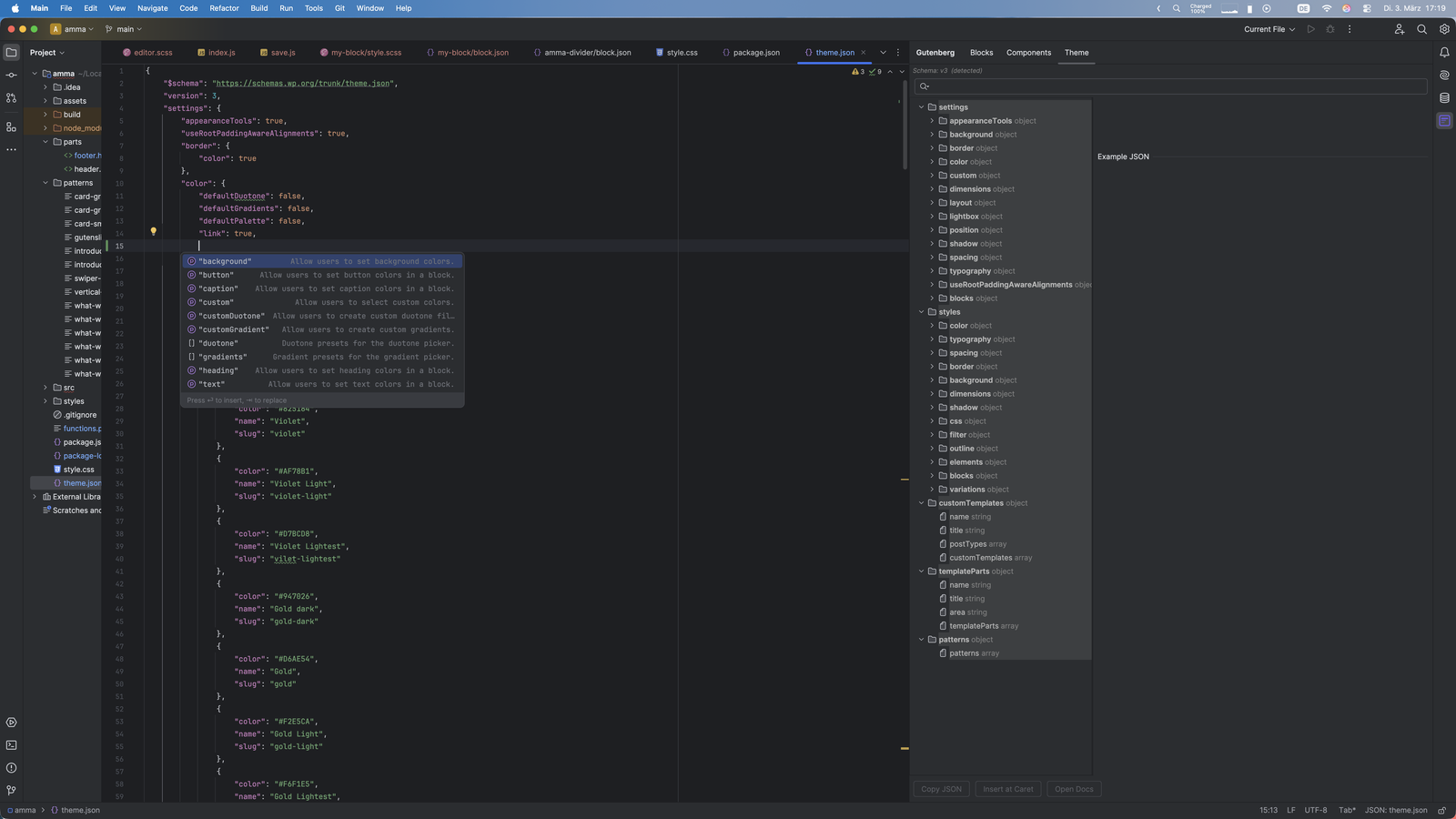Switch to the Gutenberg tab in plugin panel
1456x819 pixels.
[935, 53]
